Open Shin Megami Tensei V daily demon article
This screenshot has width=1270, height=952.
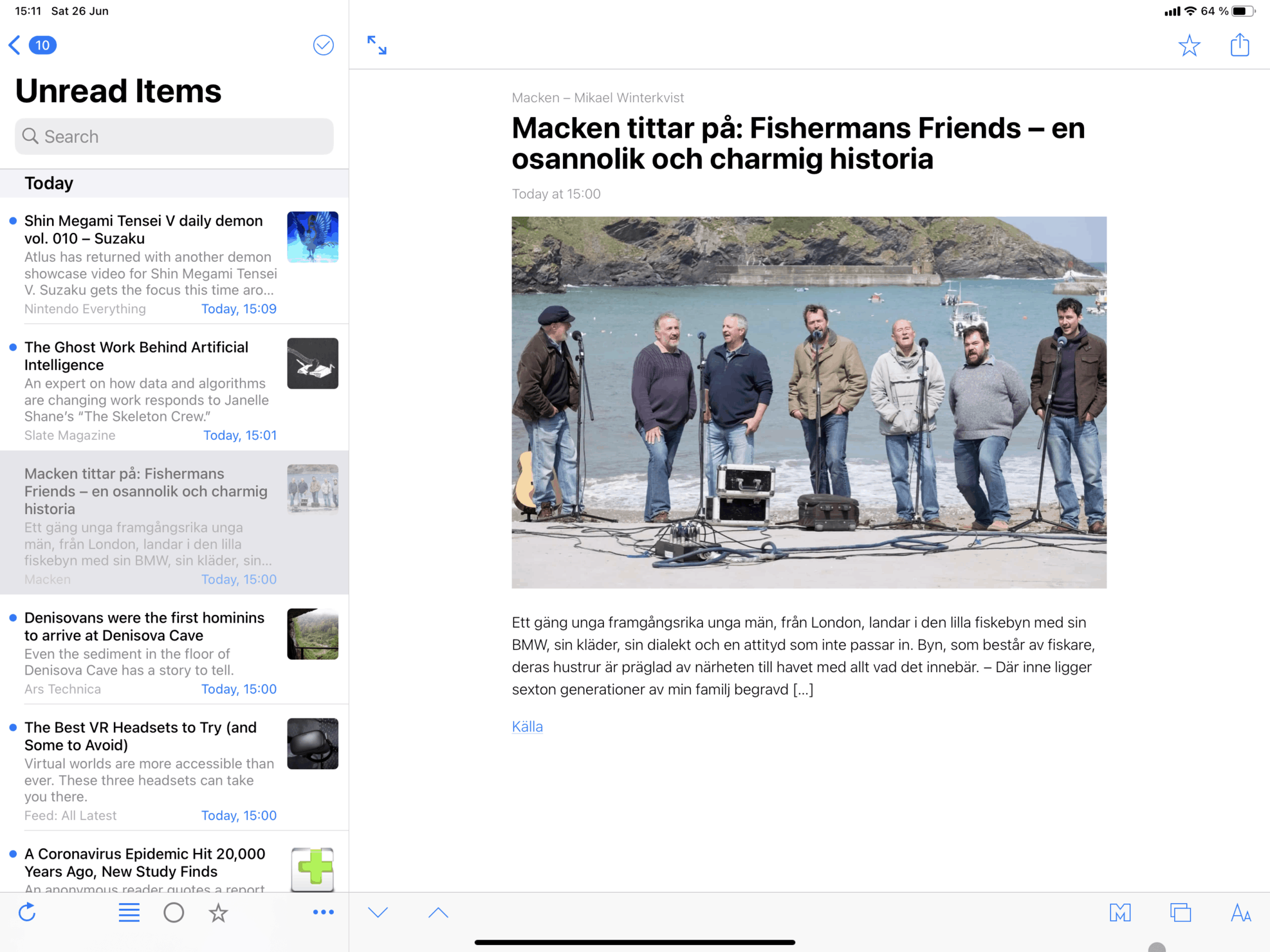point(174,261)
